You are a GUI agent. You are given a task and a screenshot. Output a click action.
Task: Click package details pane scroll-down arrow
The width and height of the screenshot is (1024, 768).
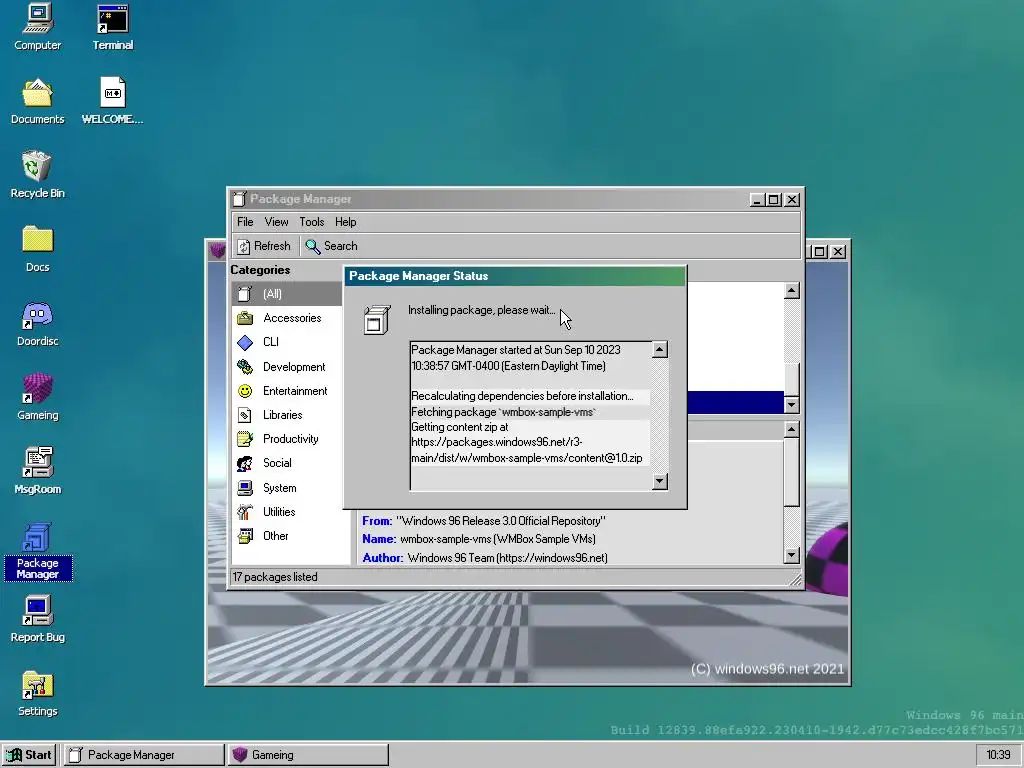pyautogui.click(x=792, y=556)
